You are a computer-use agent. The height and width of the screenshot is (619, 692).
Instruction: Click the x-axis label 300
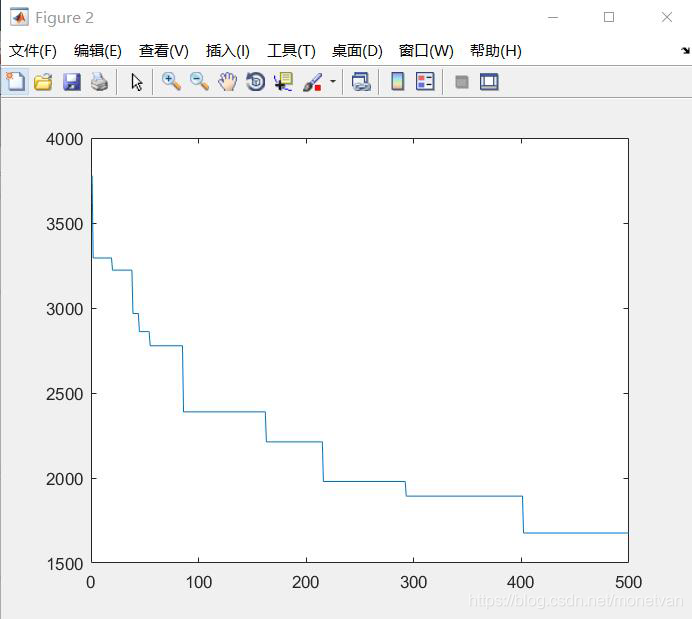point(414,582)
